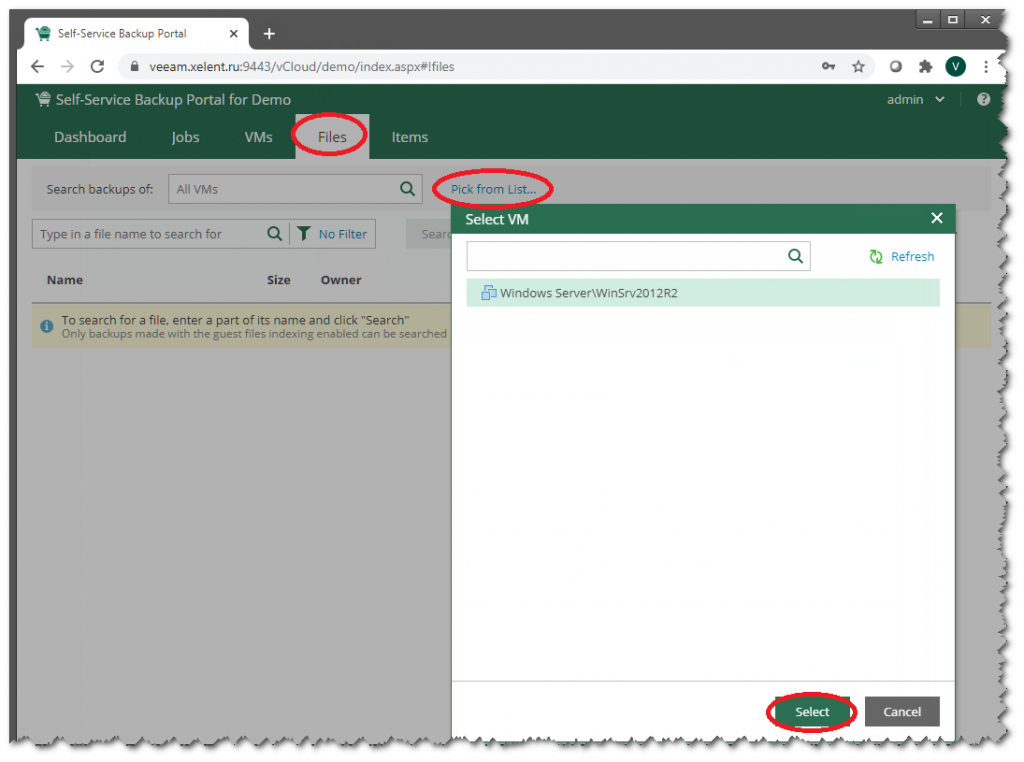Screen dimensions: 1024x762
Task: Switch to the Jobs tab
Action: coord(185,137)
